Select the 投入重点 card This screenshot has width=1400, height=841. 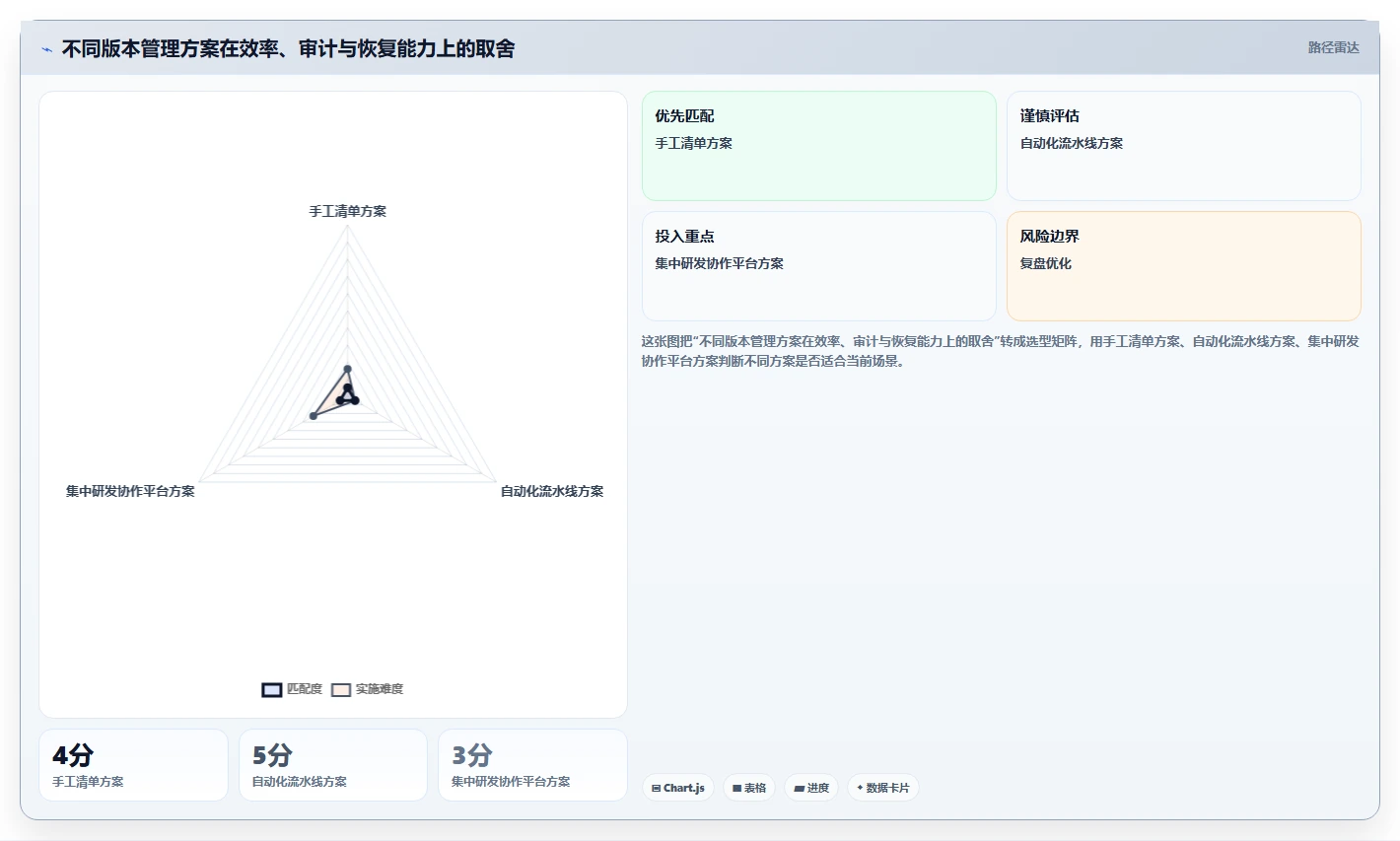point(818,266)
